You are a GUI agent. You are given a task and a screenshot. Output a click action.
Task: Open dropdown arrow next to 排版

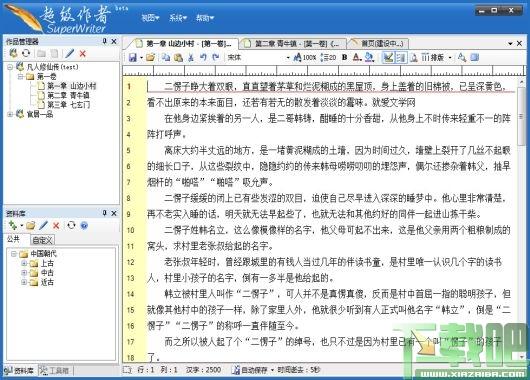pyautogui.click(x=450, y=58)
